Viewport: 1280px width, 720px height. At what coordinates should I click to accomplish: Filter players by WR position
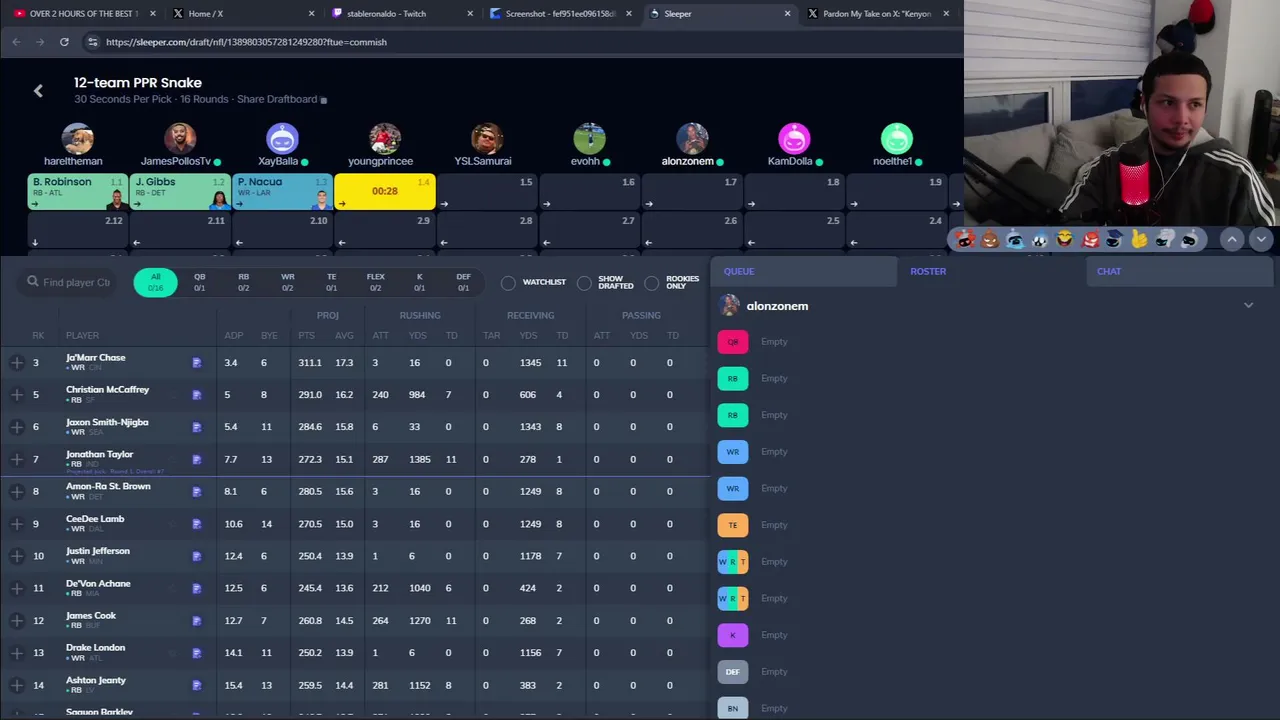tap(287, 282)
